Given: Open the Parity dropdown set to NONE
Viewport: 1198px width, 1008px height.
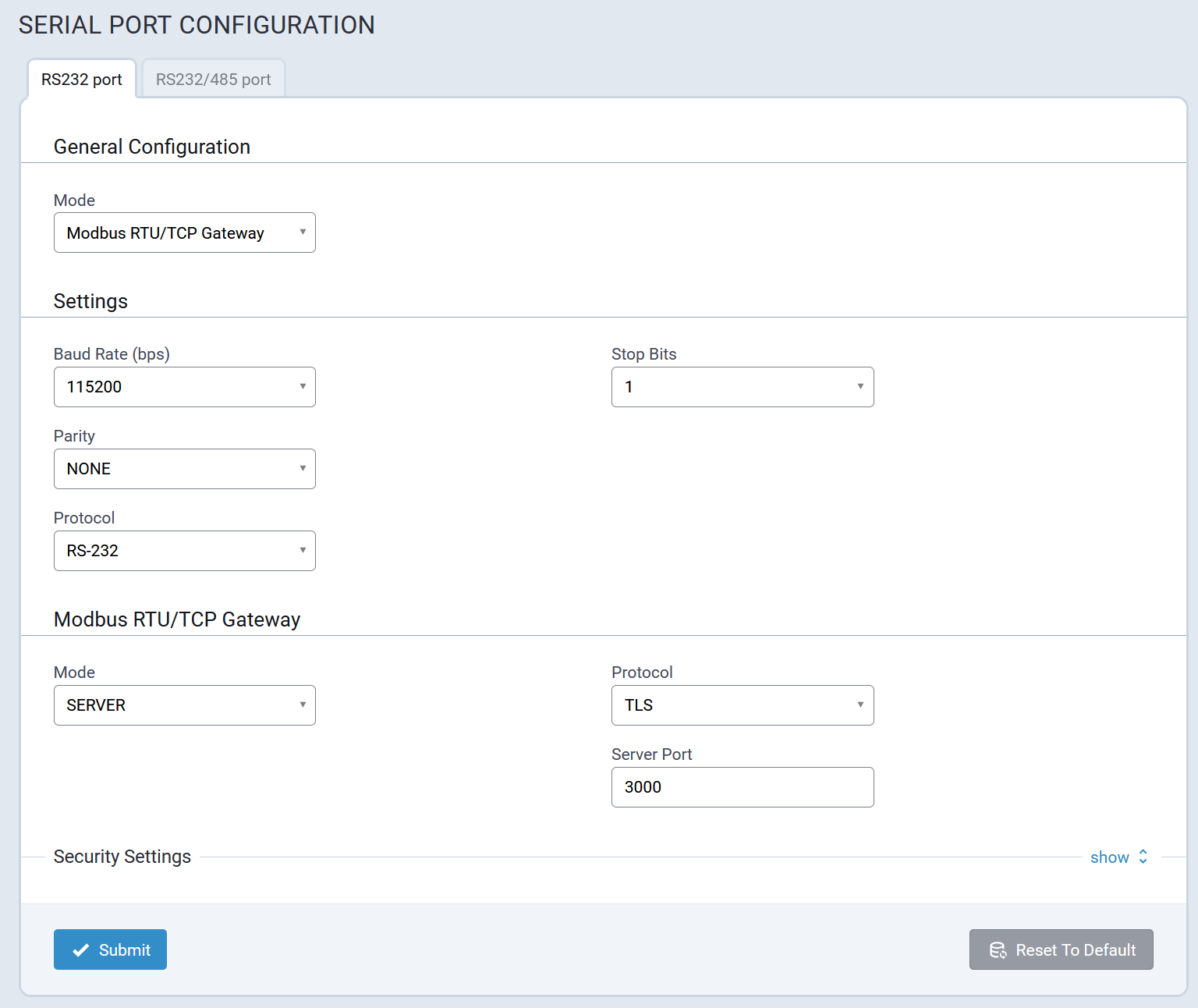Looking at the screenshot, I should point(184,469).
